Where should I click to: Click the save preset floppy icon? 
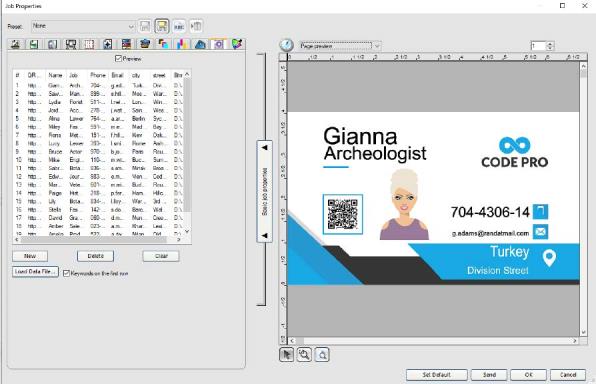[145, 26]
